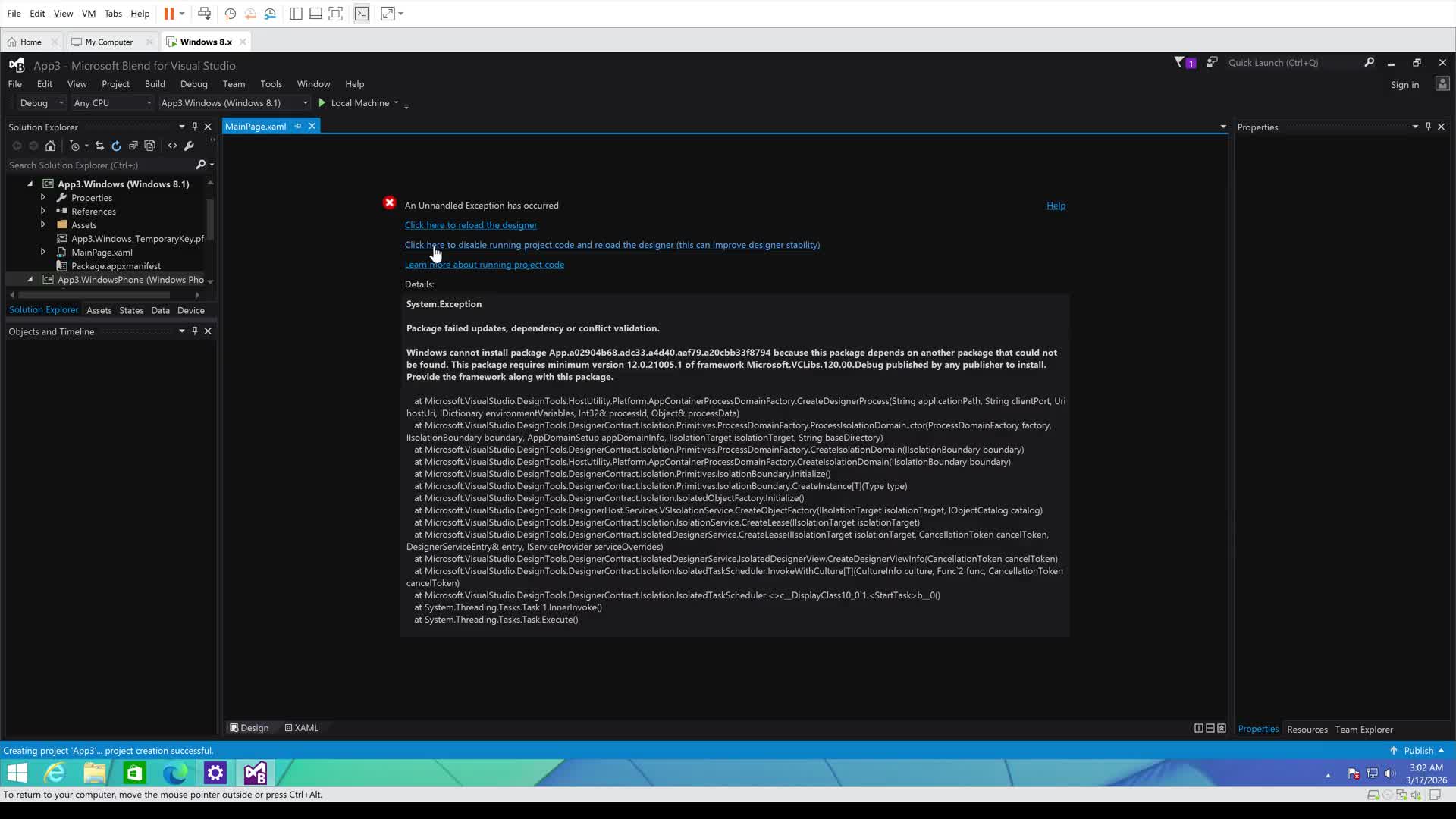Image resolution: width=1456 pixels, height=819 pixels.
Task: Open the Debug configuration dropdown
Action: 41,103
